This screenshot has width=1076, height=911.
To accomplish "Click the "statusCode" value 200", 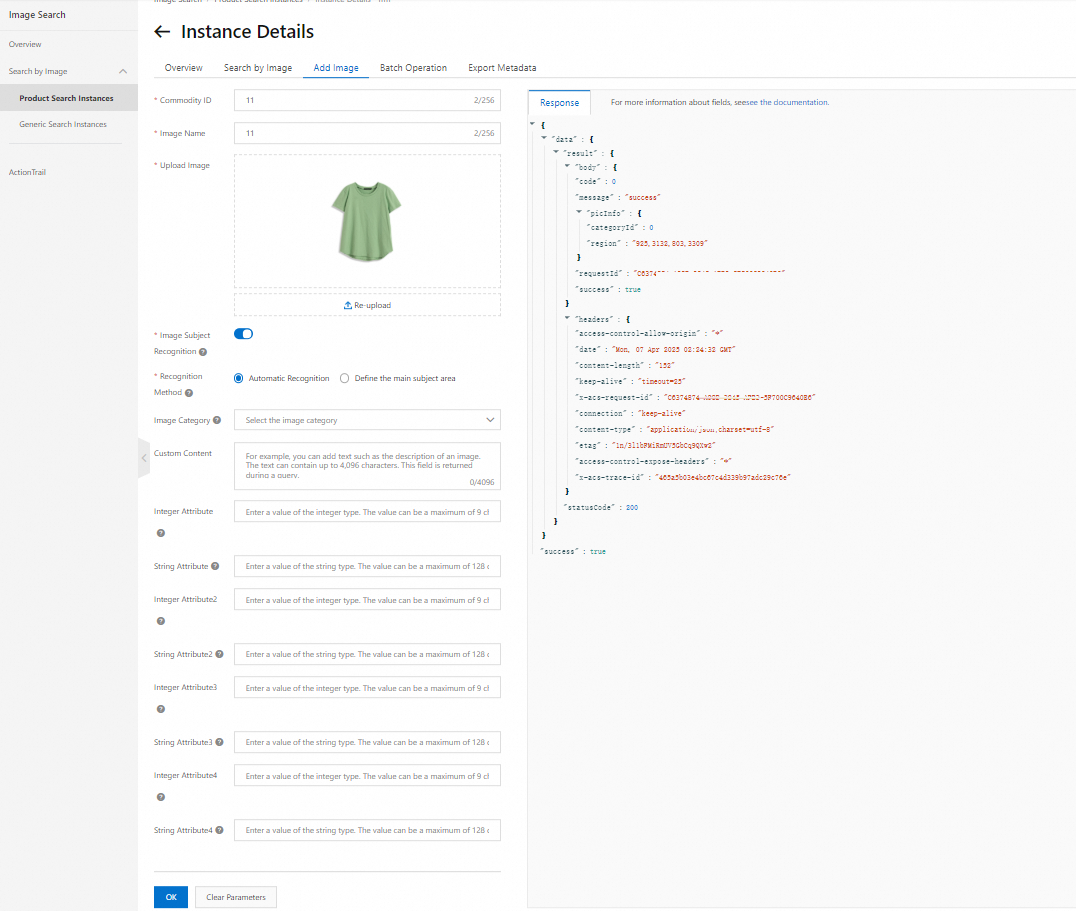I will (x=632, y=508).
